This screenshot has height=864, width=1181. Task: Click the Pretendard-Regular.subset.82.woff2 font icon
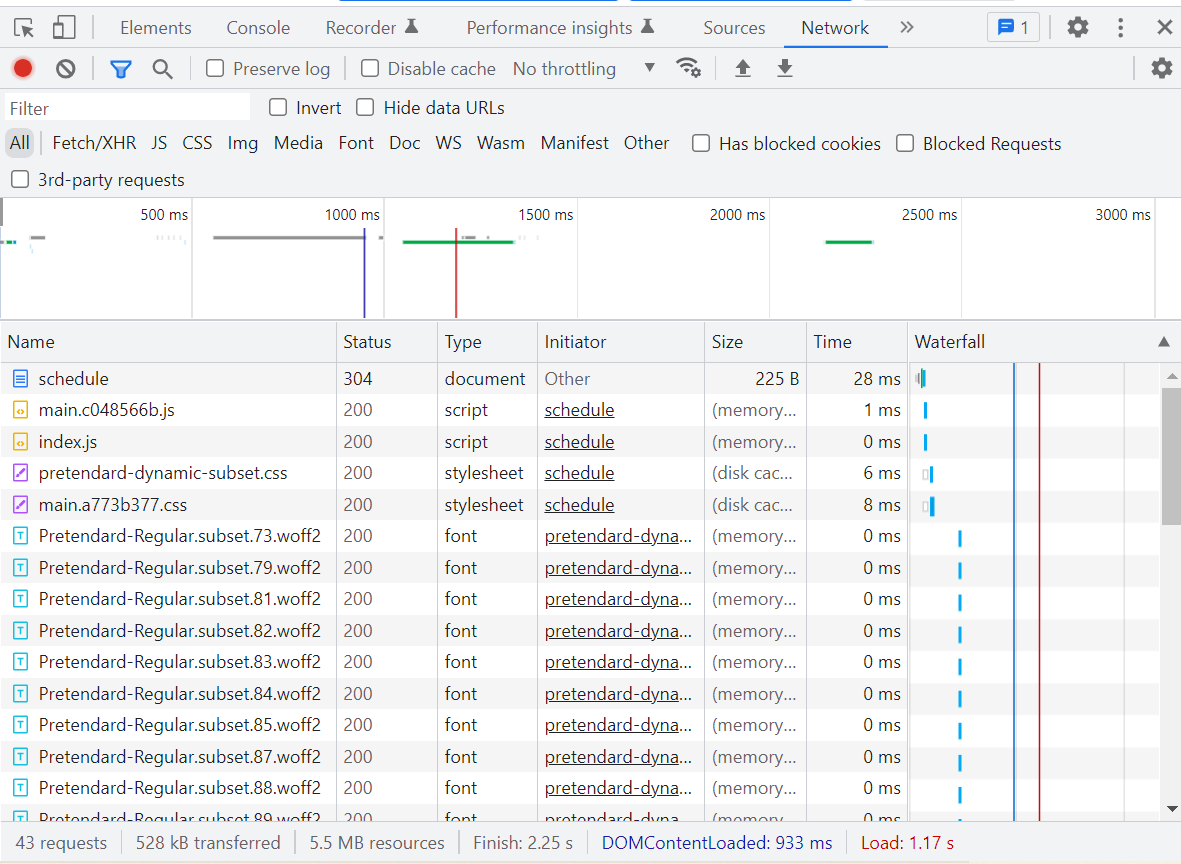[20, 630]
